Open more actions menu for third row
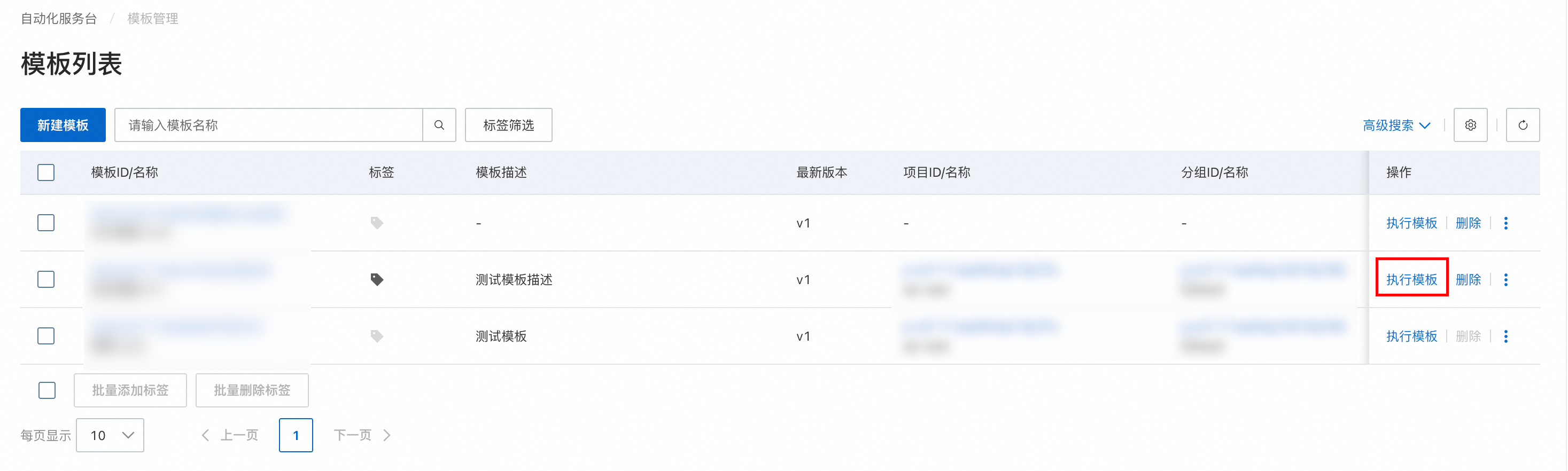Image resolution: width=1568 pixels, height=471 pixels. pos(1506,336)
